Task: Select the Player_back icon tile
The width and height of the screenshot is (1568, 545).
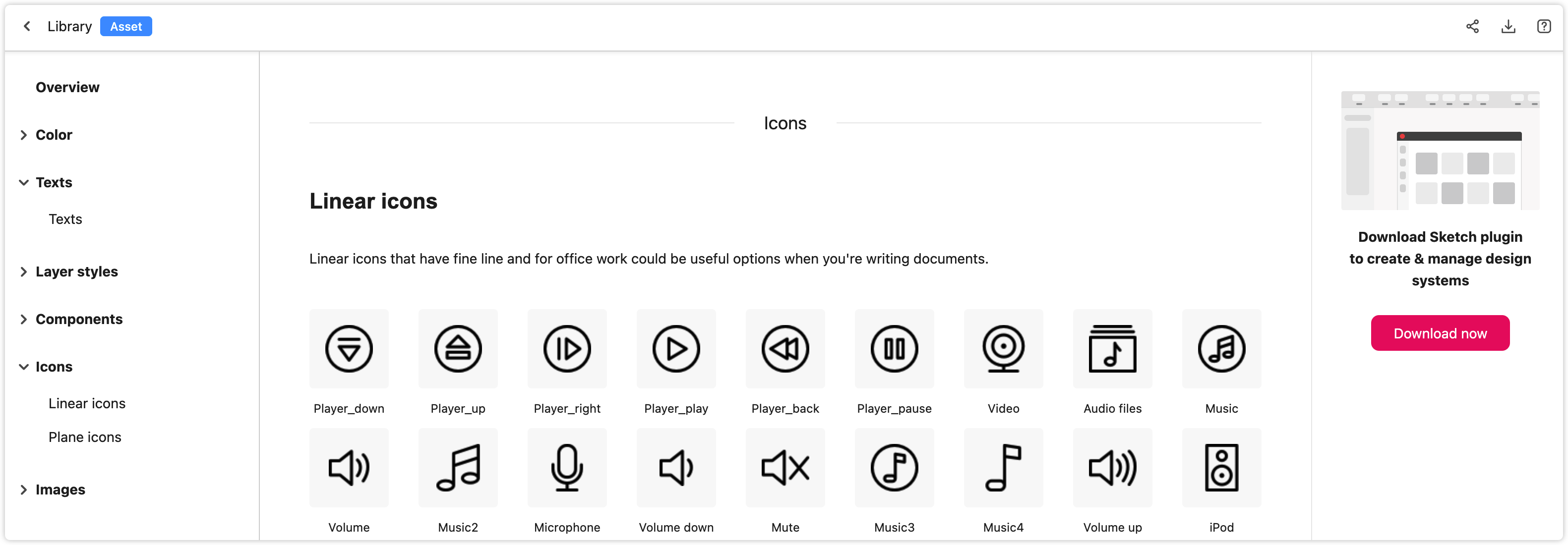Action: [784, 348]
